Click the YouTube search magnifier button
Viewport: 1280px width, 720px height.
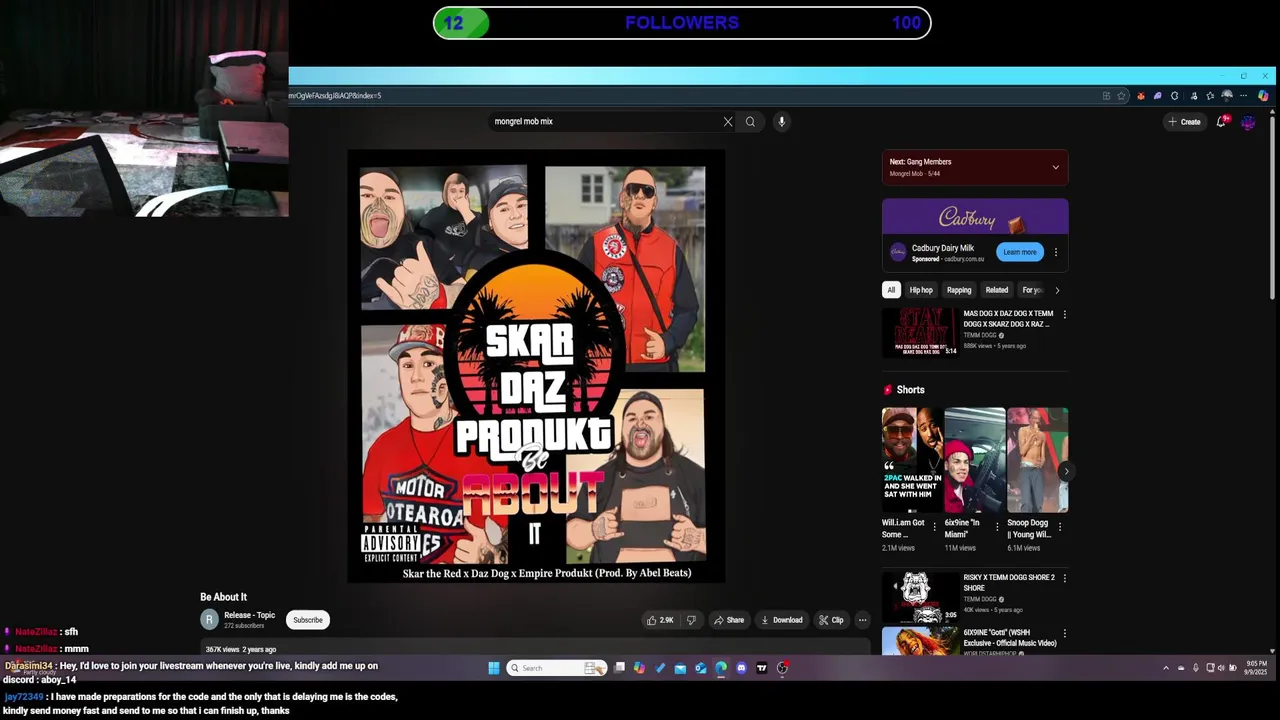pyautogui.click(x=750, y=121)
